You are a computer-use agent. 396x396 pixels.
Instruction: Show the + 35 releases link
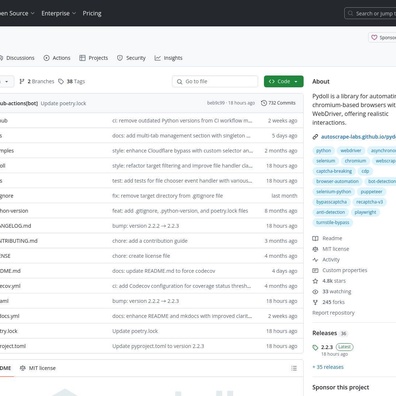(x=328, y=367)
